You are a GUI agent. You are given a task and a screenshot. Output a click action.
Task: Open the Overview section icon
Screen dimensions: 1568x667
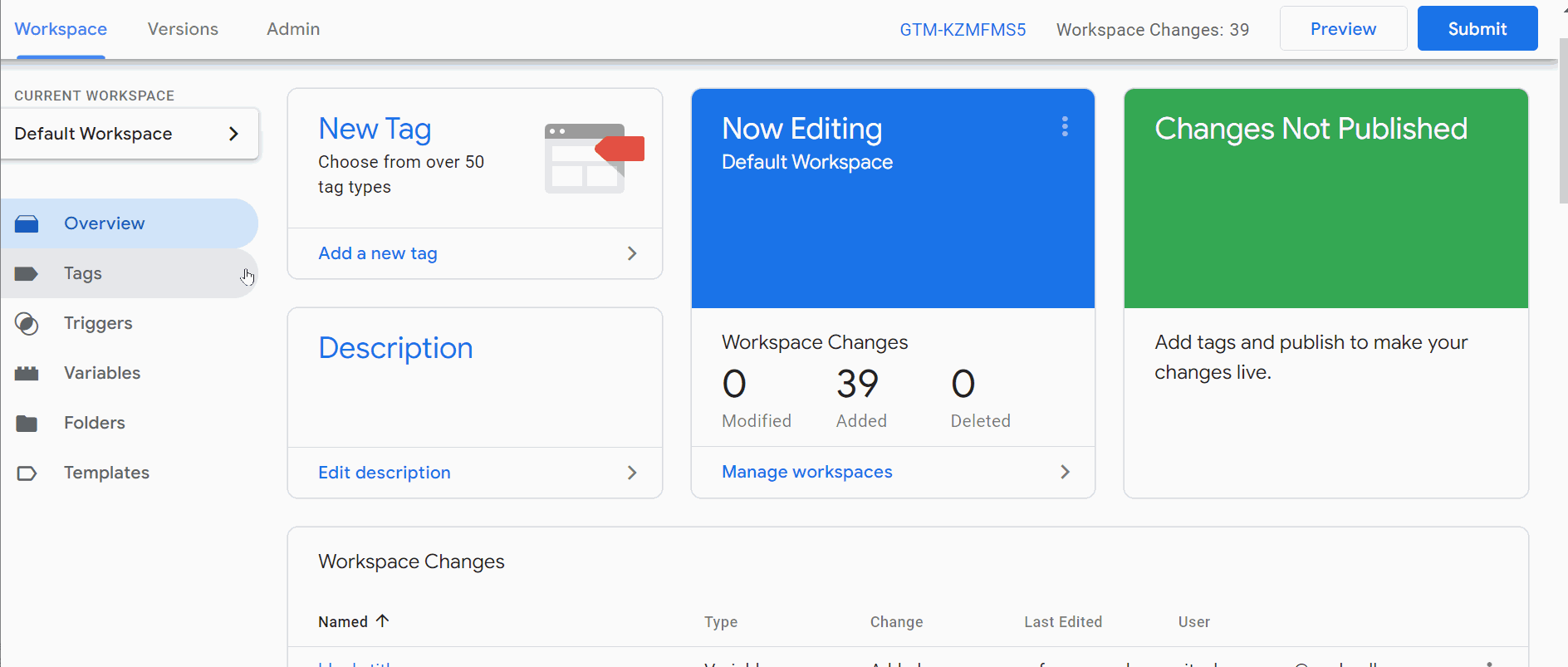[27, 223]
